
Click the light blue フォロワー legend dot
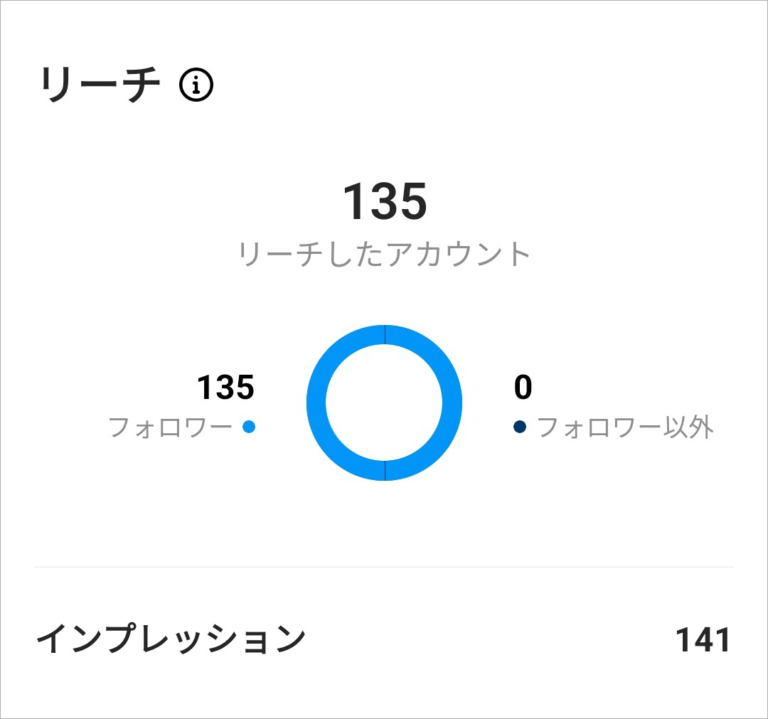click(249, 427)
